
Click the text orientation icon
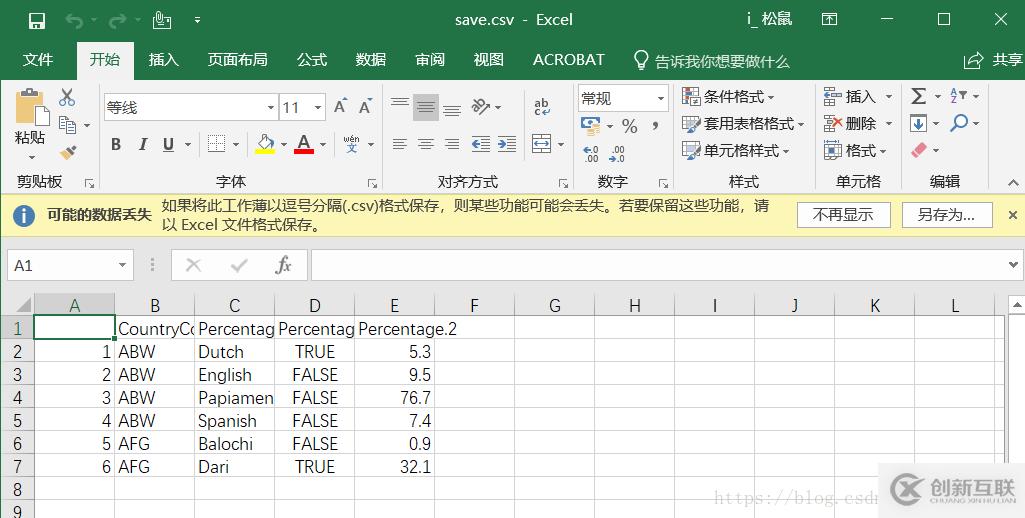(x=482, y=107)
